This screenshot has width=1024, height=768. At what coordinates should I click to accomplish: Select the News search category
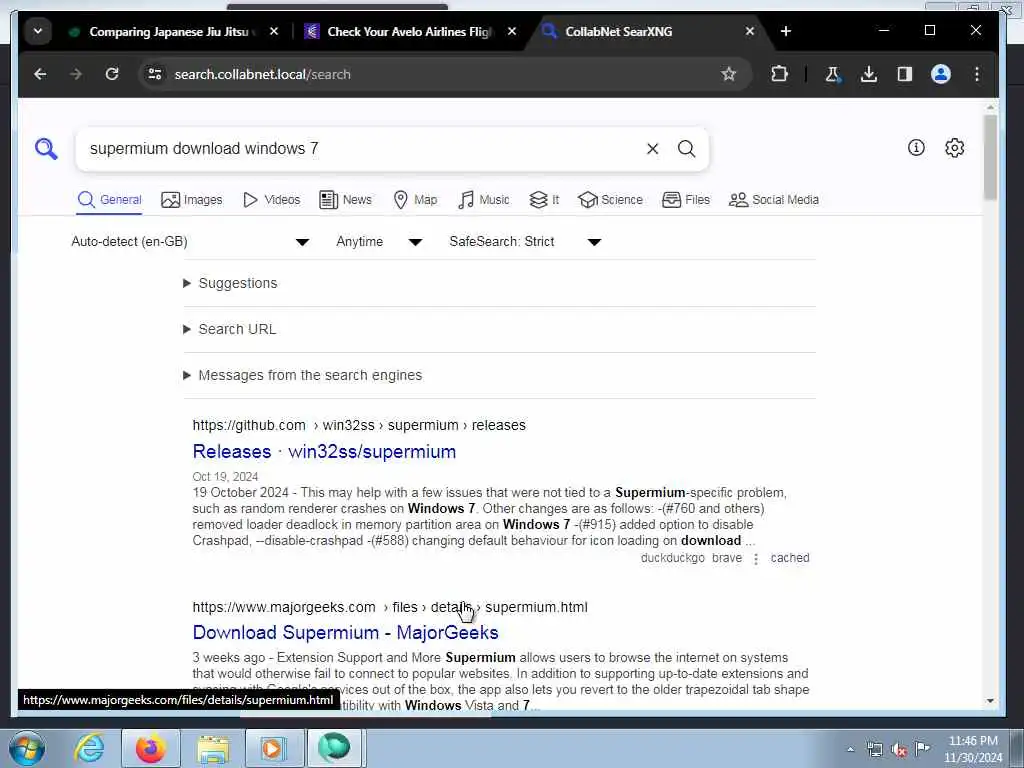coord(345,200)
